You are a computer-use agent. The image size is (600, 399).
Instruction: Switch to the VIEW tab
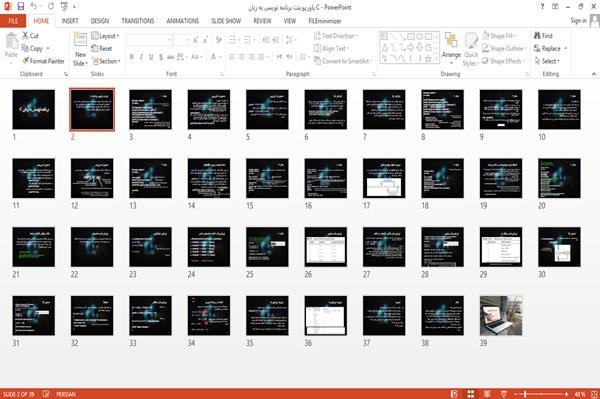pyautogui.click(x=290, y=21)
